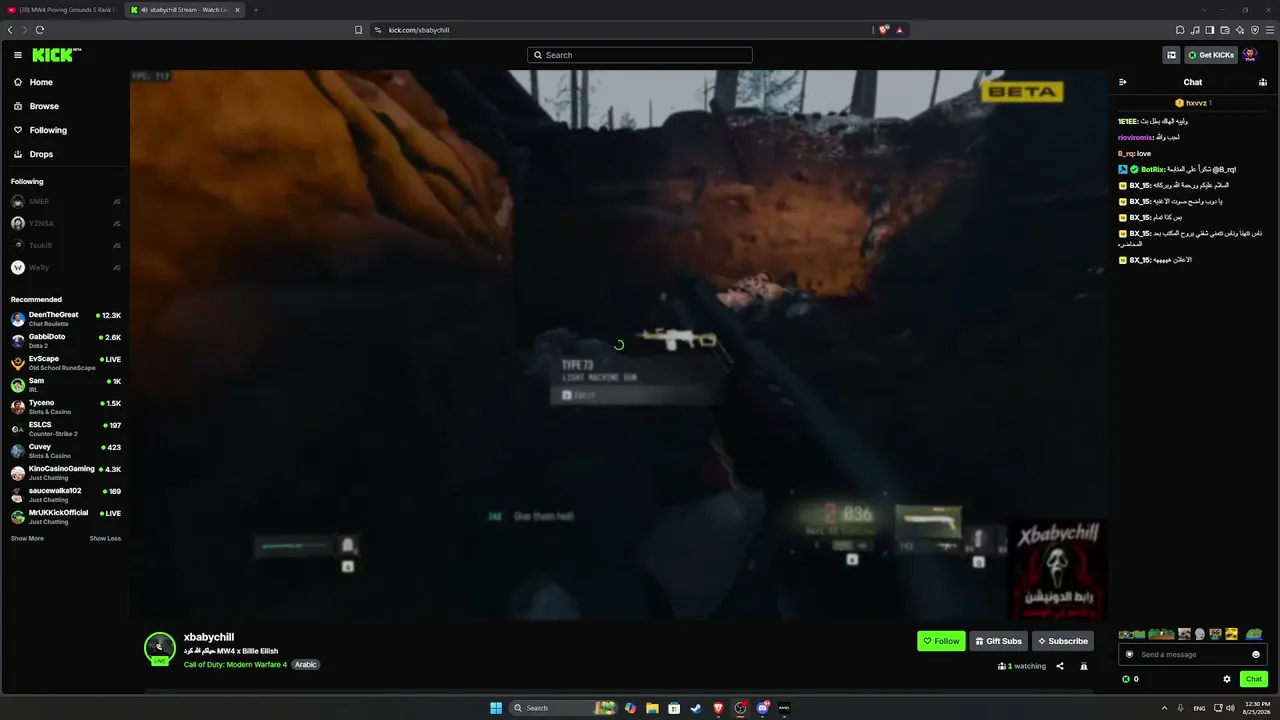The image size is (1280, 720).
Task: Open the Kick logo homepage link
Action: click(x=56, y=55)
